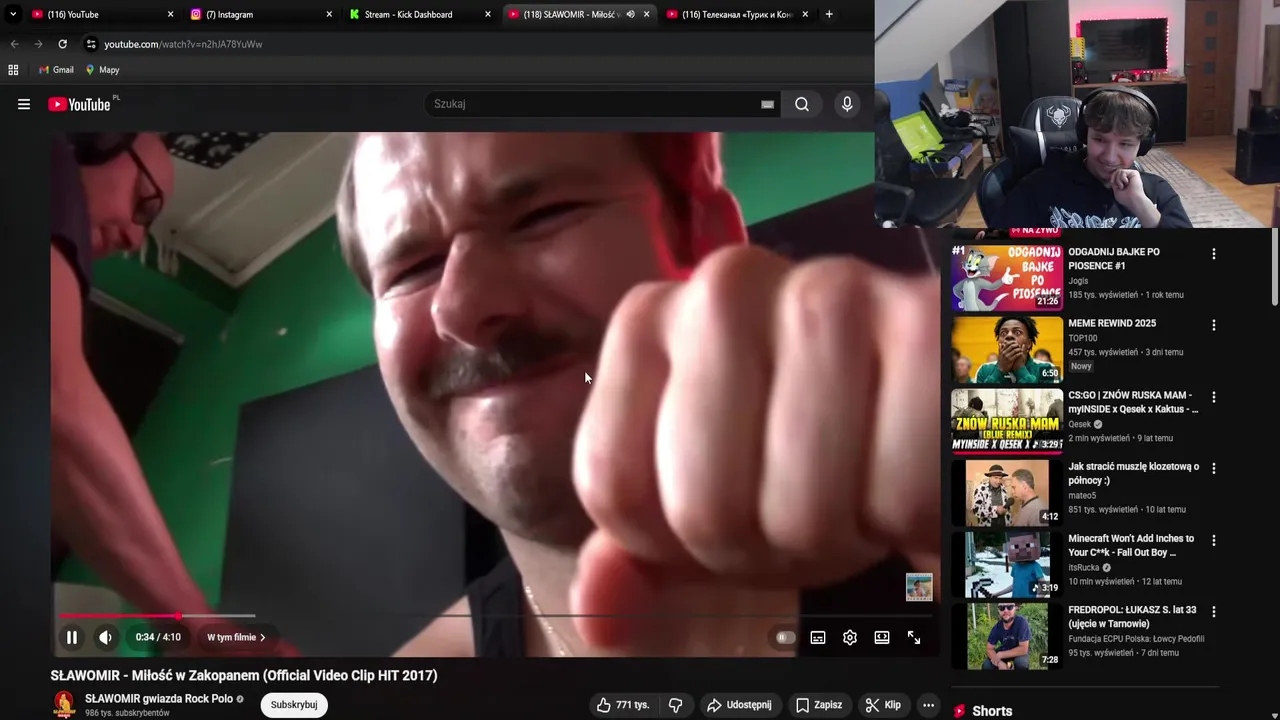
Task: Open the Qesek channel name
Action: [x=1079, y=424]
